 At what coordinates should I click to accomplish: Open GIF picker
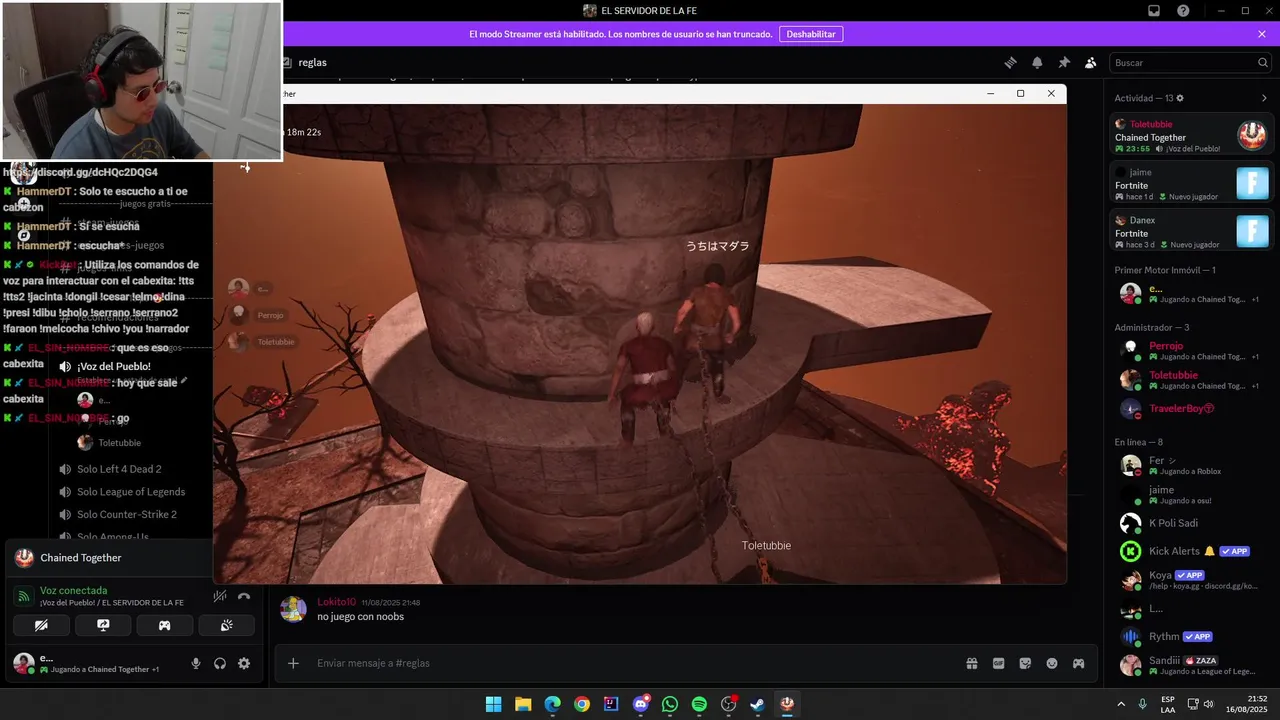[998, 663]
